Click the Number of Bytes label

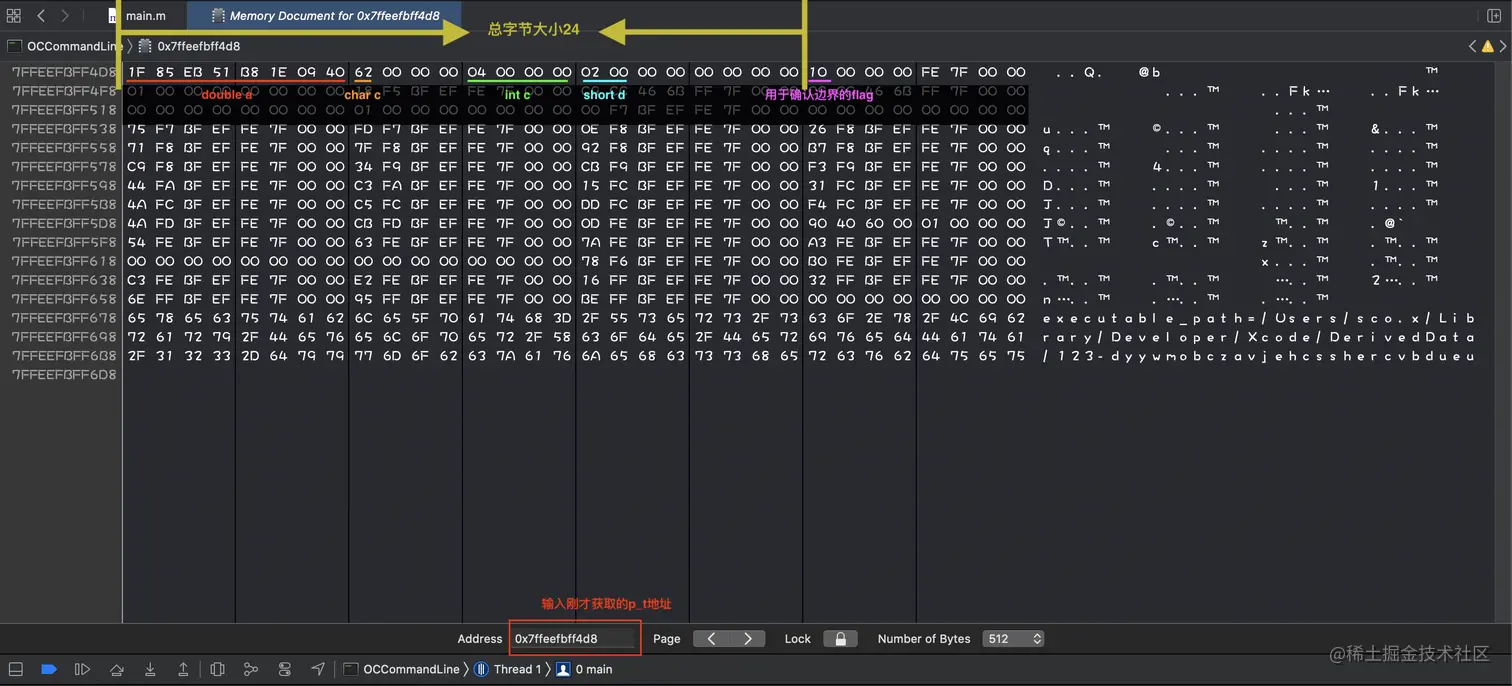tap(924, 638)
